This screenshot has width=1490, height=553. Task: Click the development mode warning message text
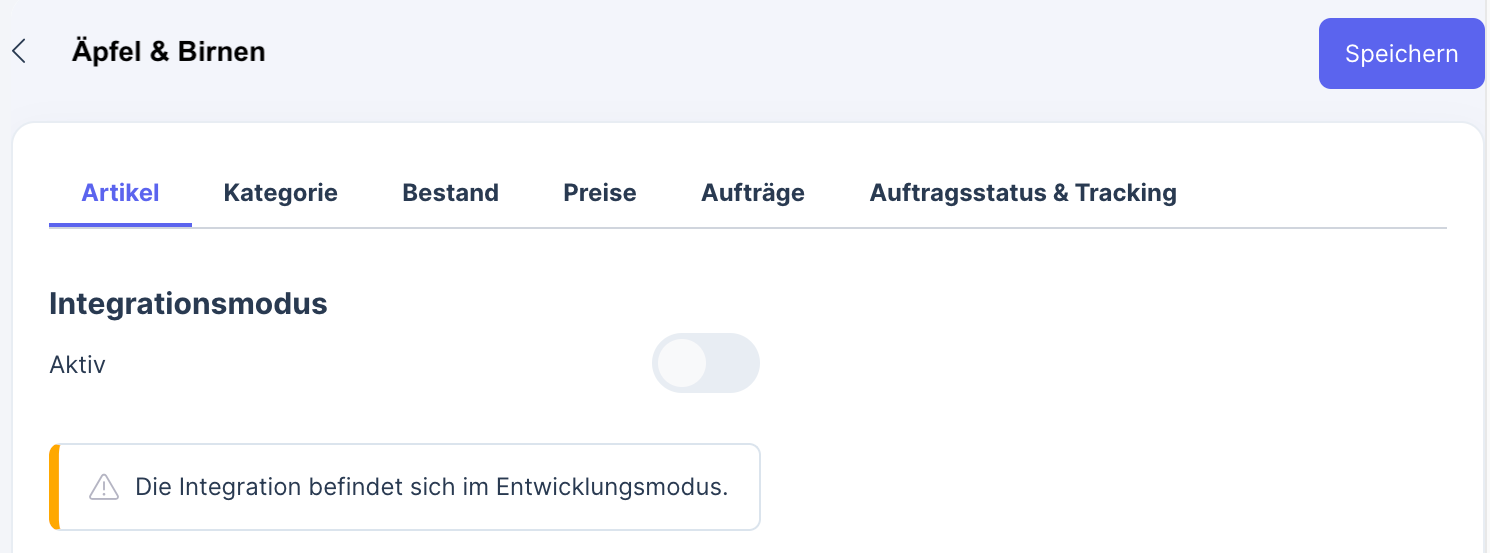(431, 488)
